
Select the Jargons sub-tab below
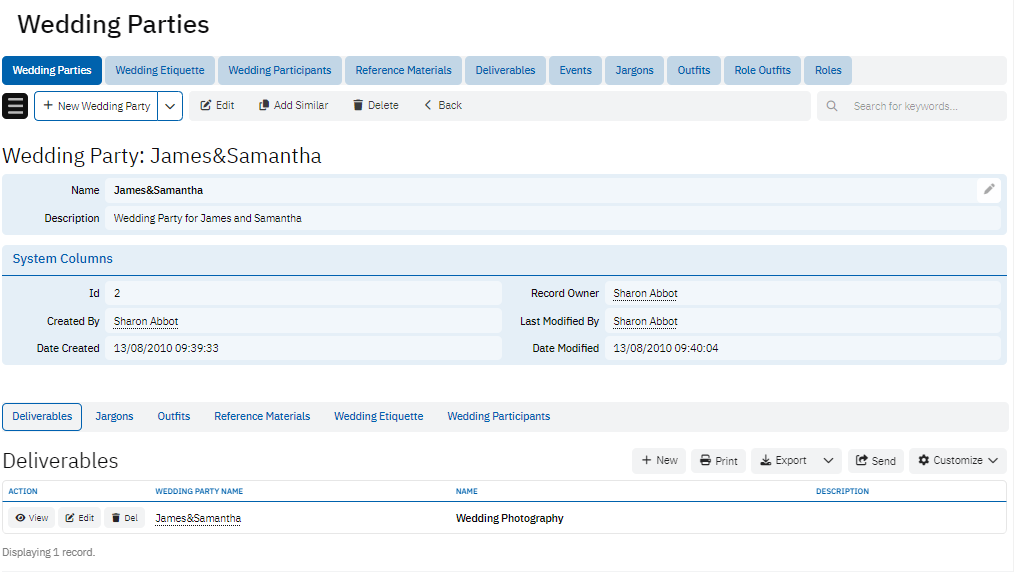coord(114,416)
